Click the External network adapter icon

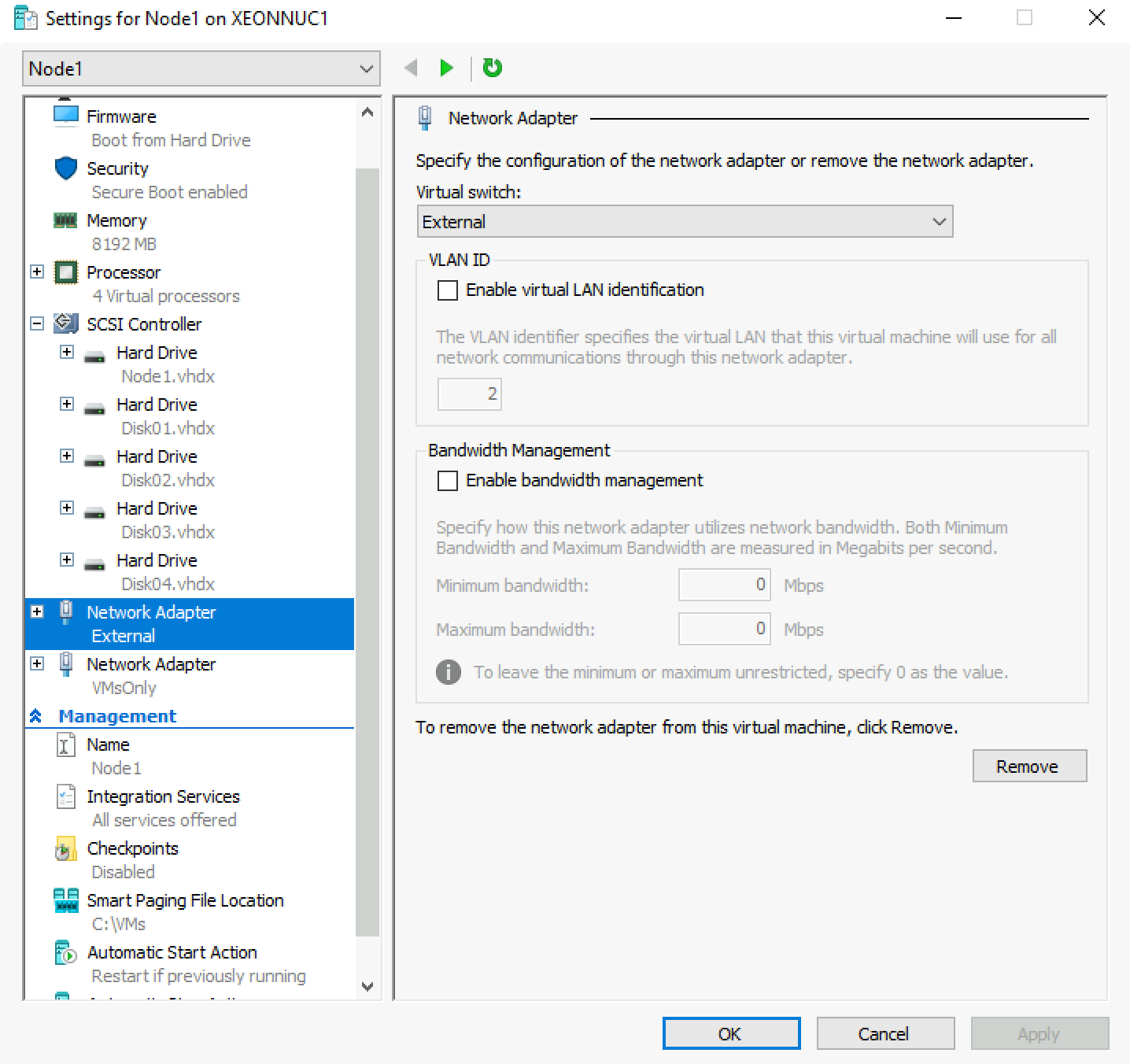click(x=67, y=612)
